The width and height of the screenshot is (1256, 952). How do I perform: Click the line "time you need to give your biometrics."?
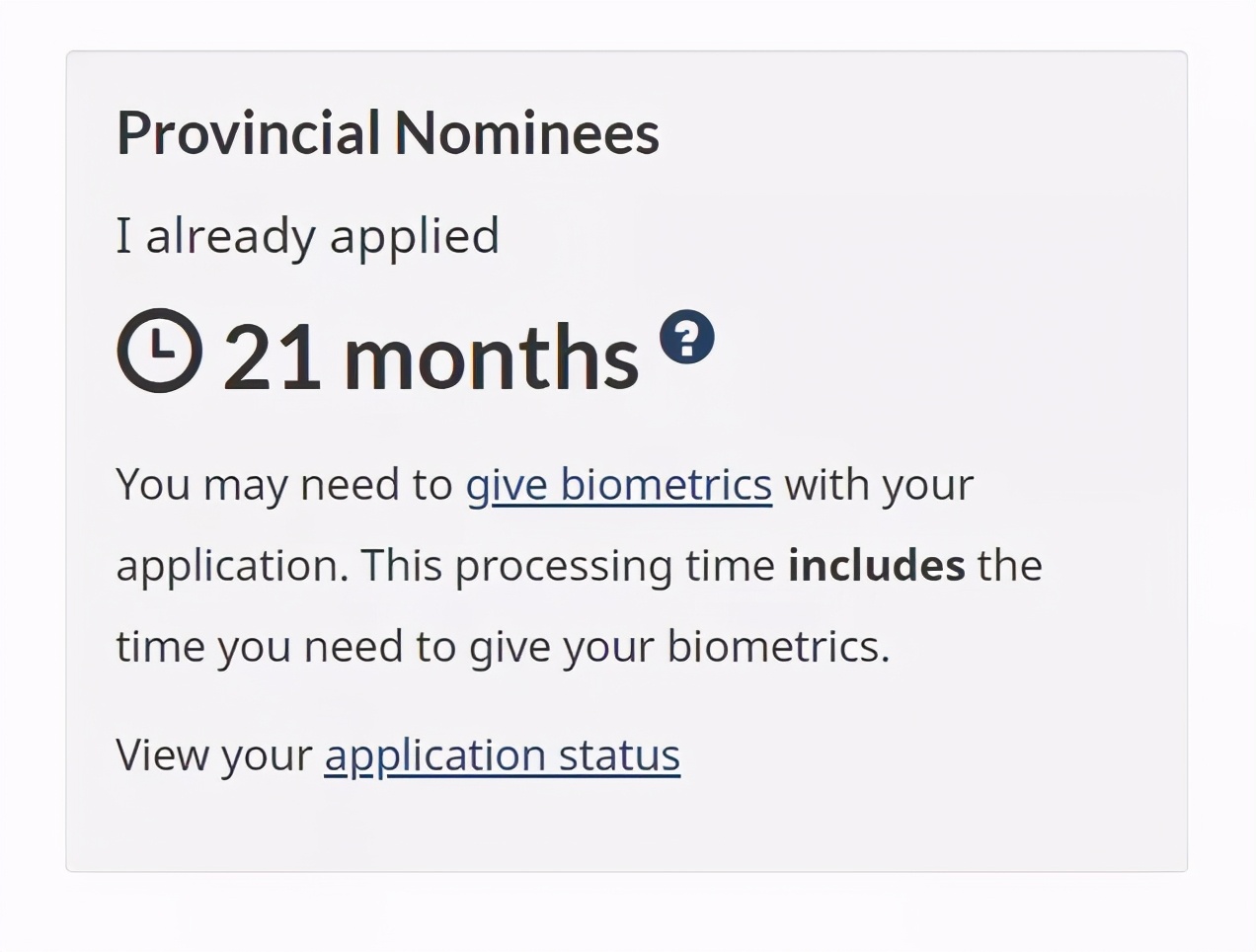point(504,647)
